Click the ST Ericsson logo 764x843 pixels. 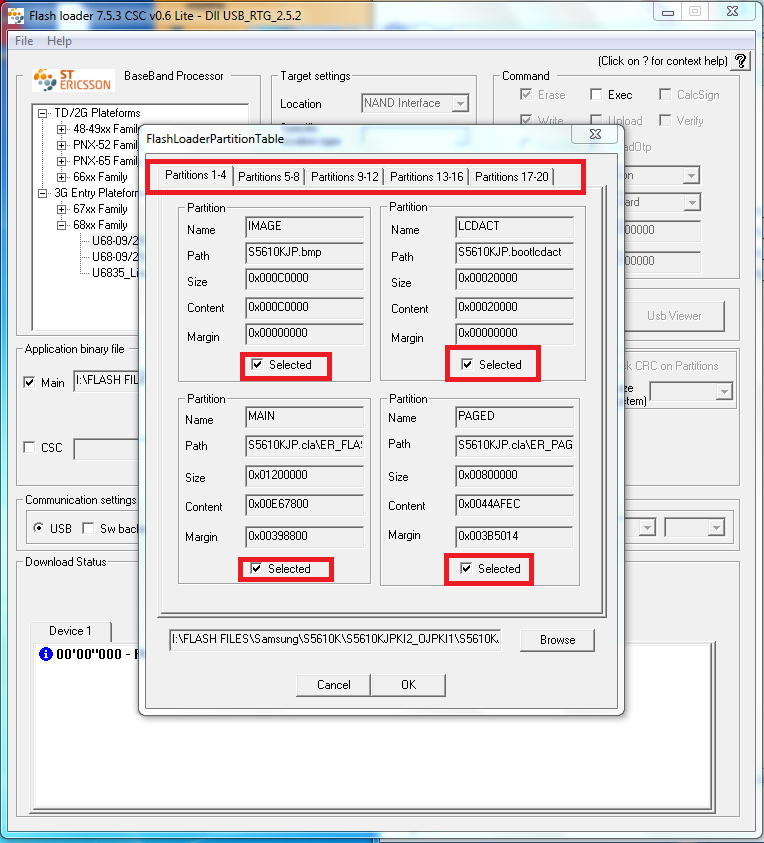pyautogui.click(x=73, y=80)
